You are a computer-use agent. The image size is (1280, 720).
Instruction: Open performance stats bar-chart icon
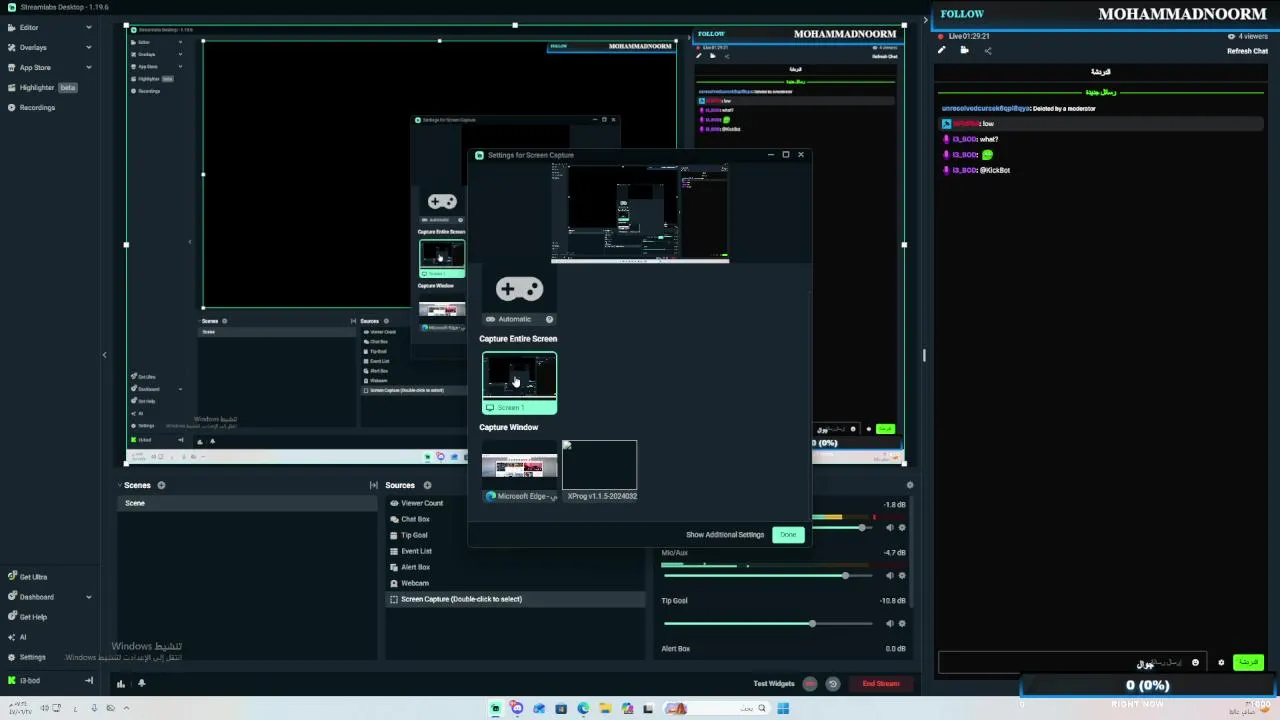[x=121, y=684]
